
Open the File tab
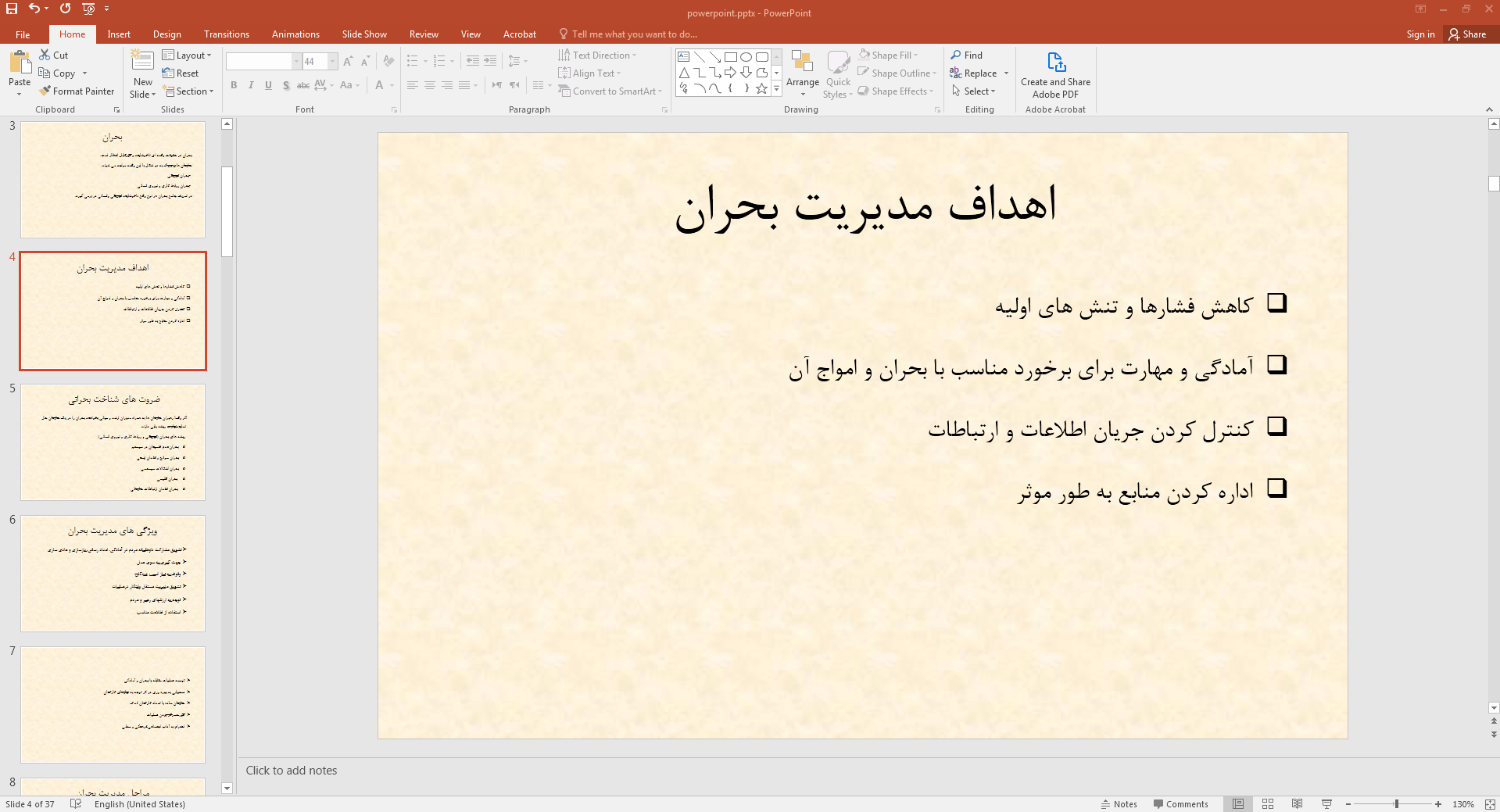[x=23, y=34]
